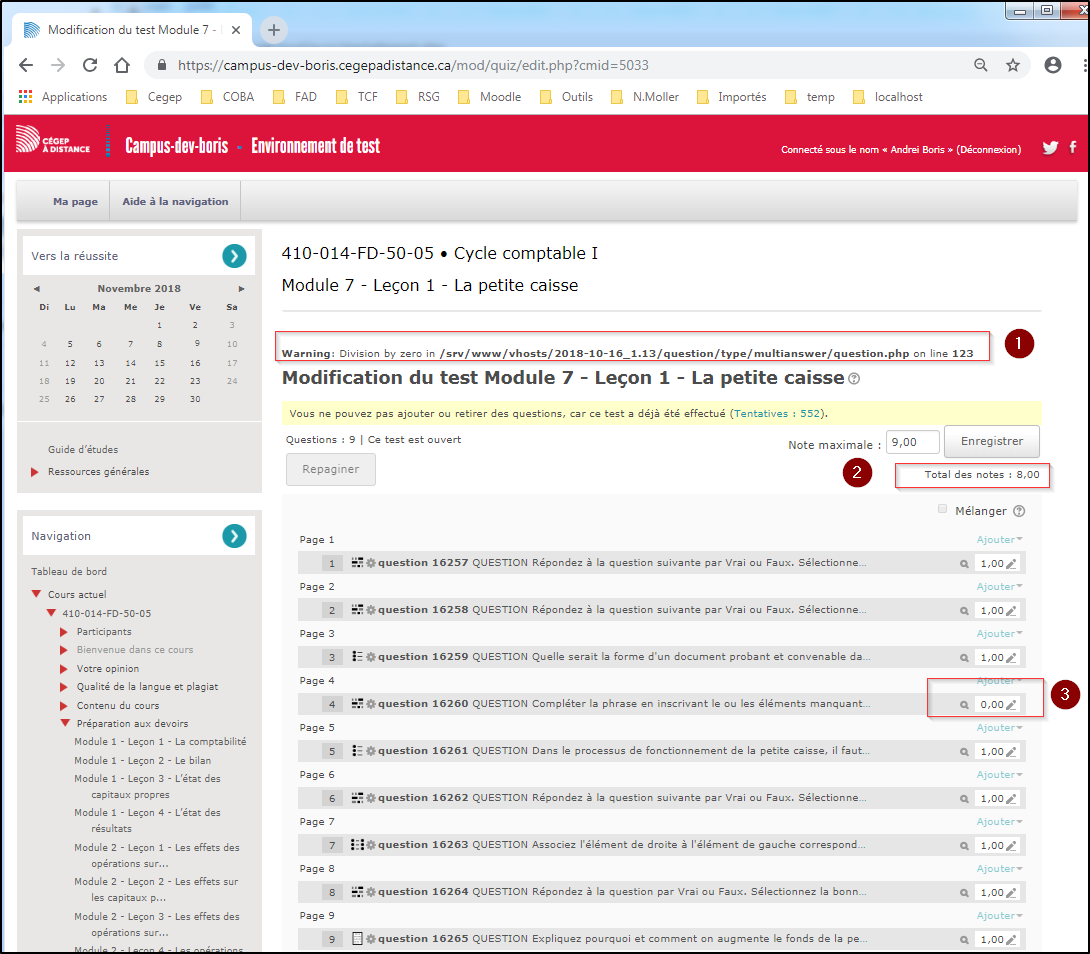Click the Note maximale input field
This screenshot has height=954, width=1090.
tap(911, 442)
